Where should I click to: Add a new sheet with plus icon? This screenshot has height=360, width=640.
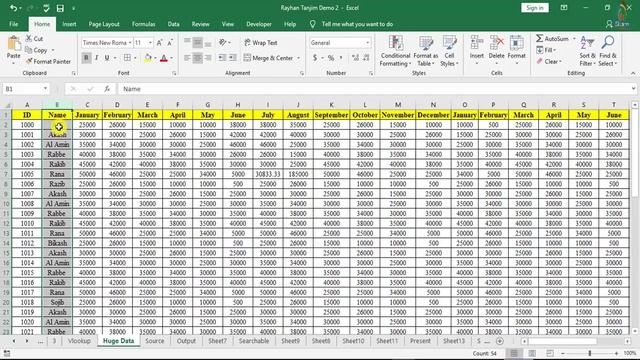(500, 341)
